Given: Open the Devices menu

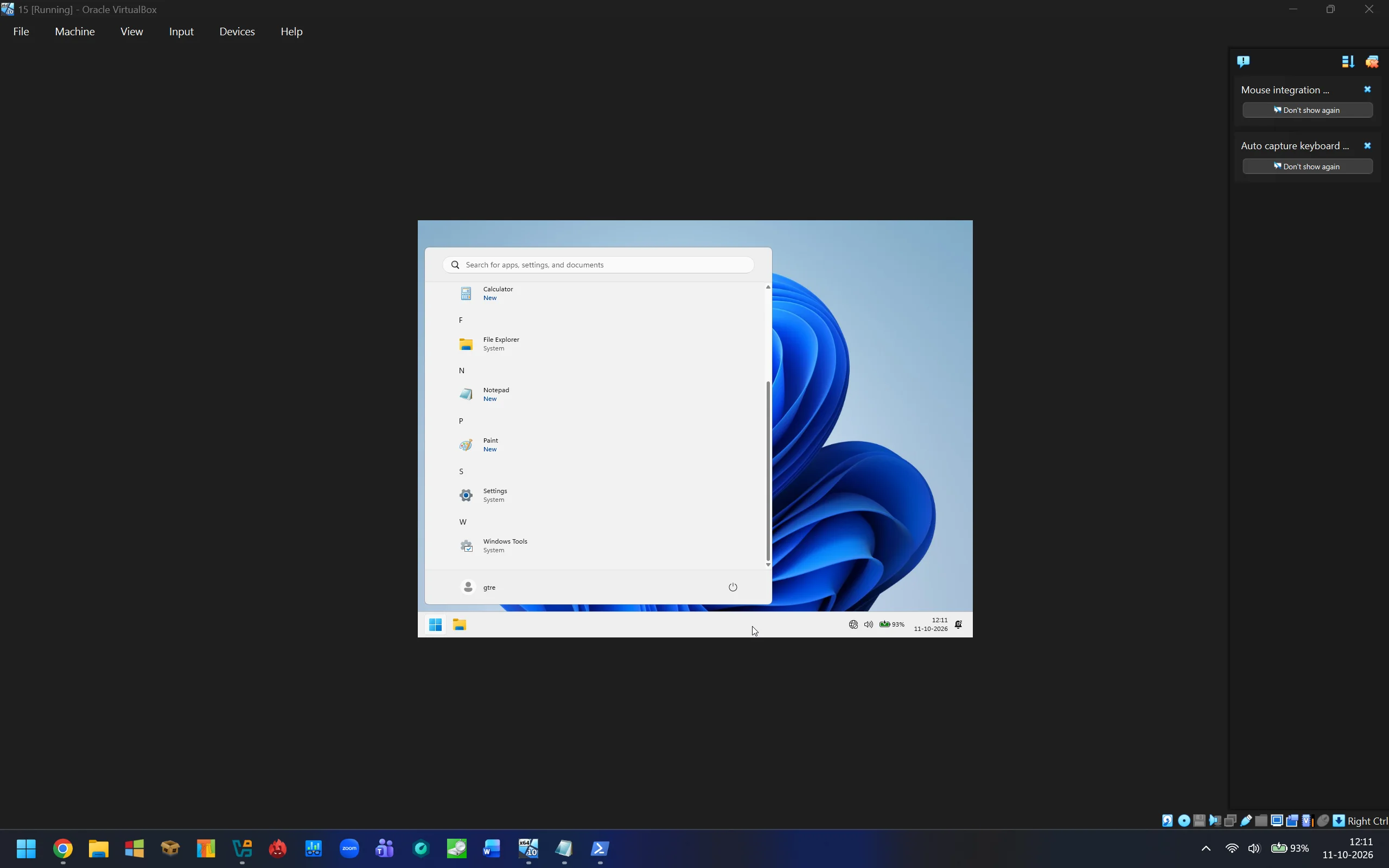Looking at the screenshot, I should [237, 31].
